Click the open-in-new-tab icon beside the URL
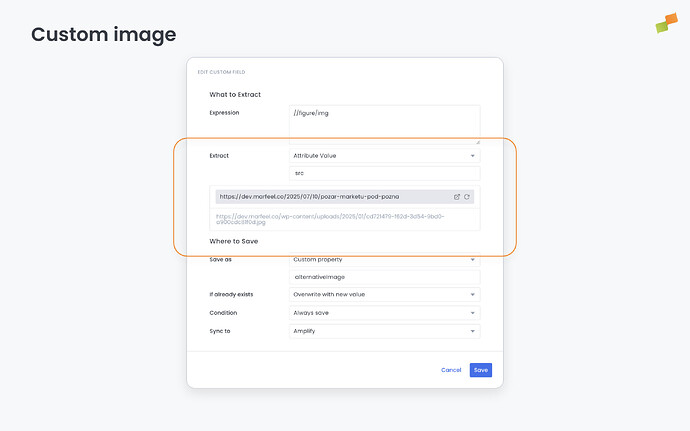The image size is (690, 431). [x=458, y=197]
